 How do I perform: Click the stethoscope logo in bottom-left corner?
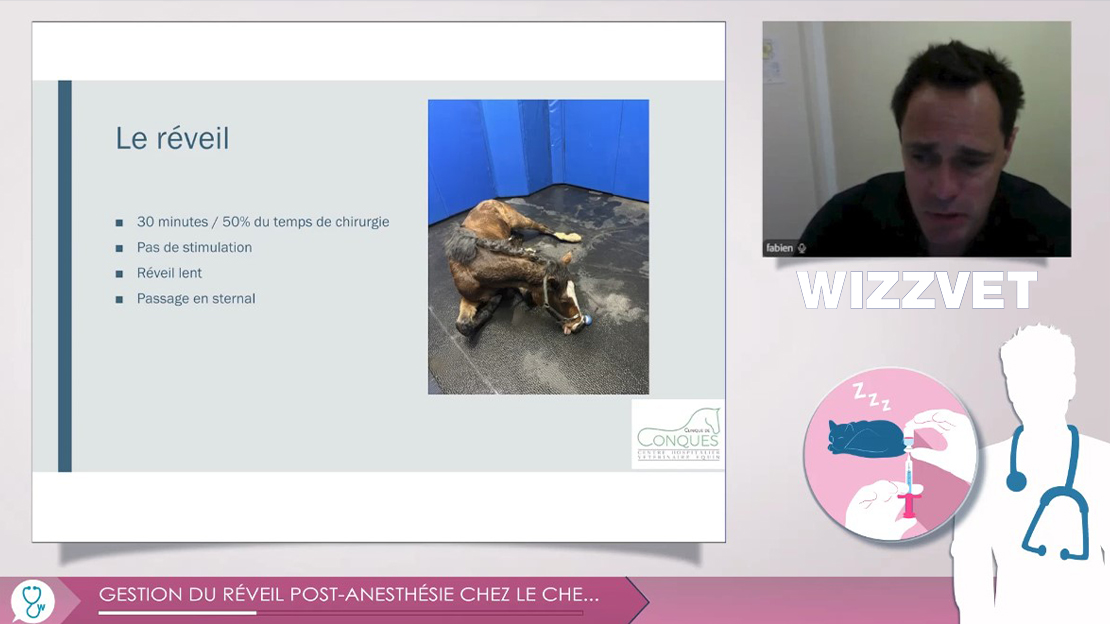[x=32, y=601]
